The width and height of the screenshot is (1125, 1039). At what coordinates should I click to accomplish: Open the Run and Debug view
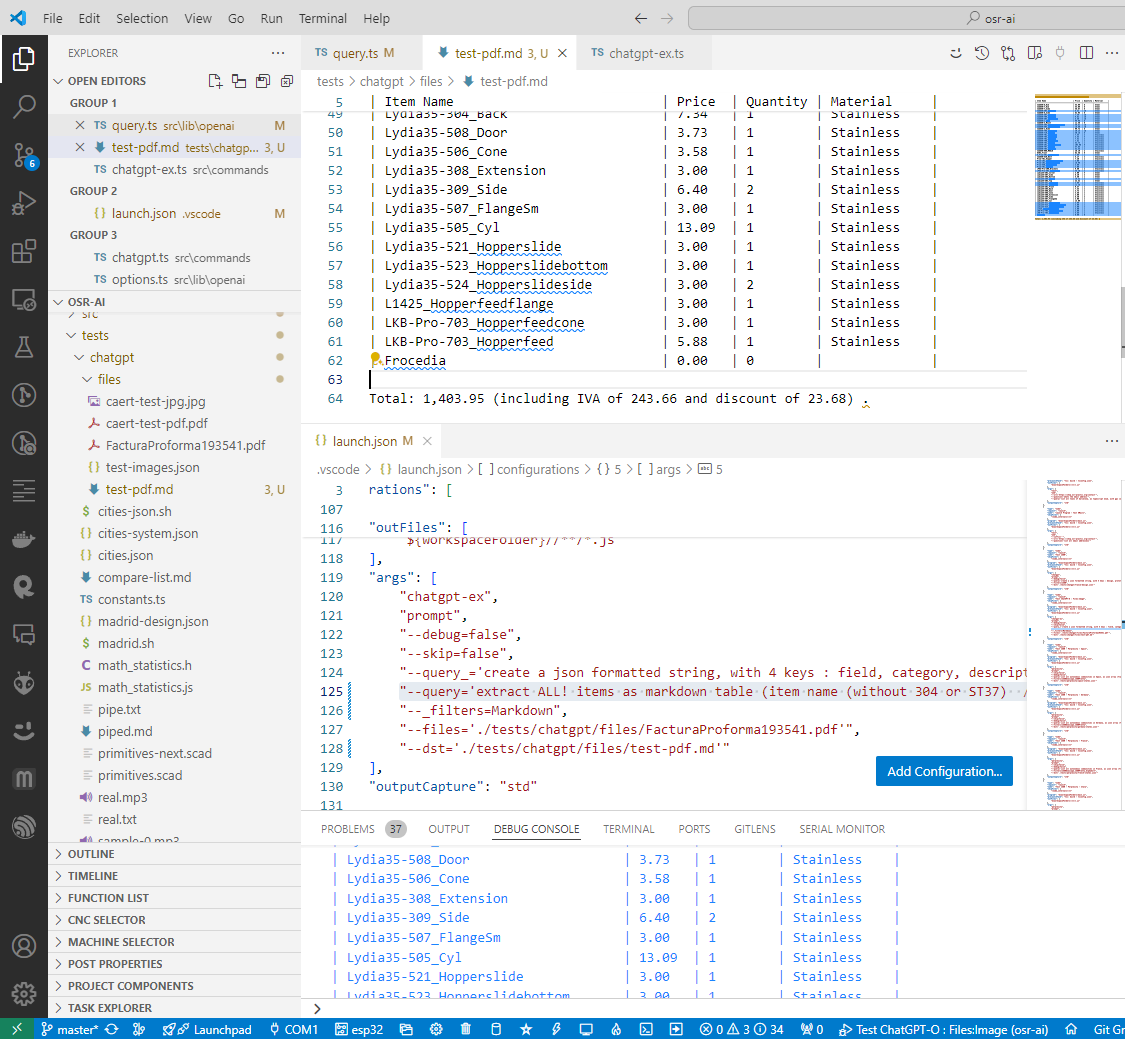click(x=24, y=205)
